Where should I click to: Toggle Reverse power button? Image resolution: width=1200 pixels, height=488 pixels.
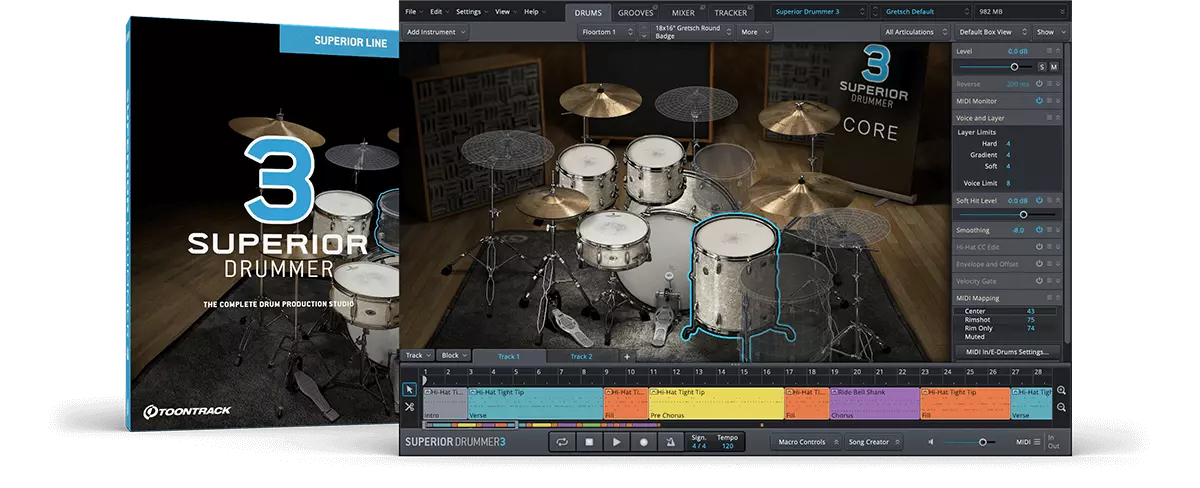[1039, 84]
